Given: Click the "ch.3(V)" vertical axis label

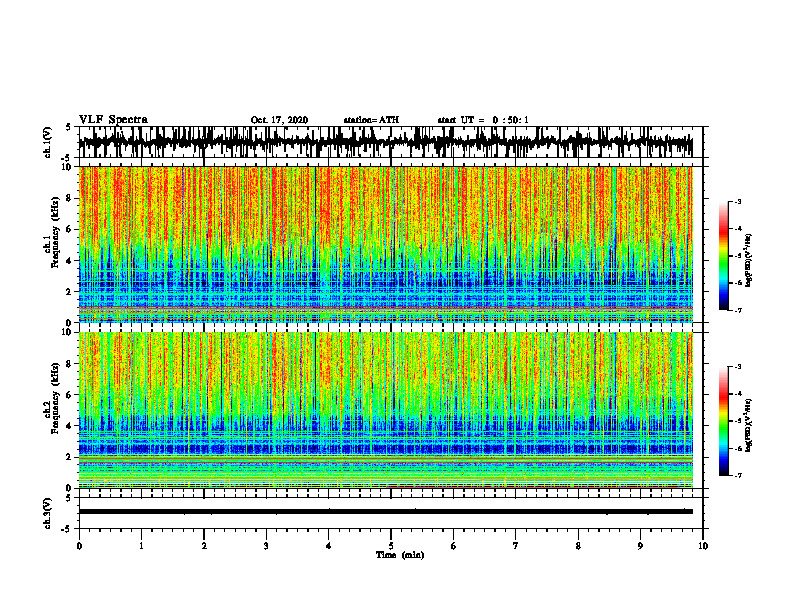Looking at the screenshot, I should click(48, 513).
